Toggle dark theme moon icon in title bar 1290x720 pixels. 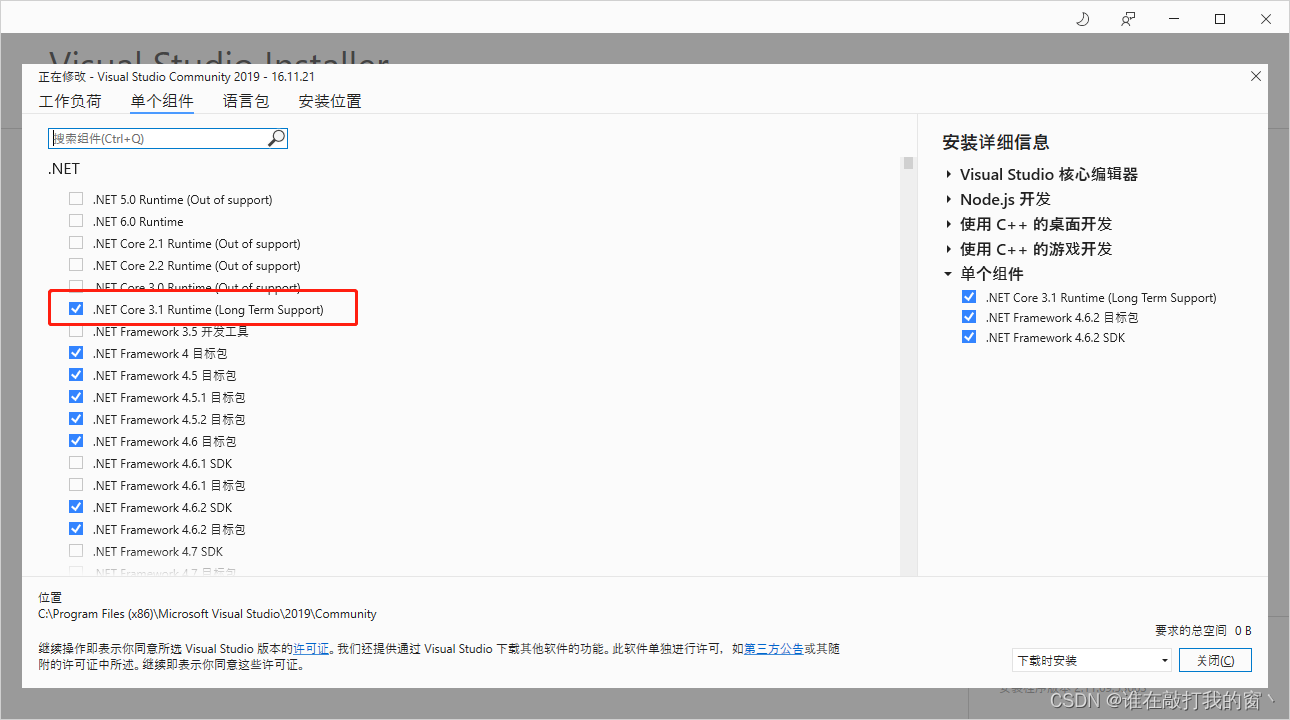pyautogui.click(x=1082, y=18)
